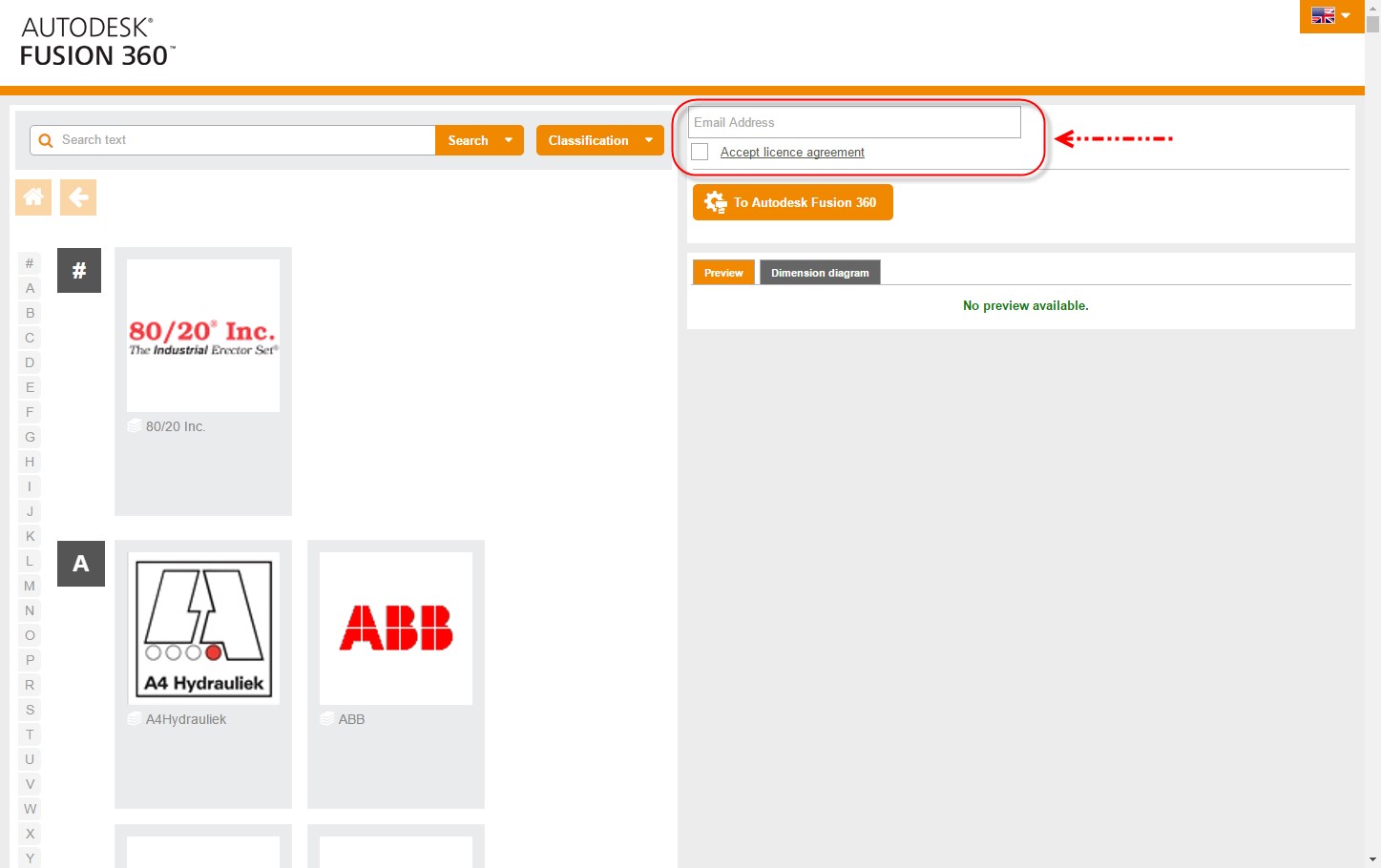Click the # section header tile
Screen dimensions: 1381x868
[x=79, y=270]
